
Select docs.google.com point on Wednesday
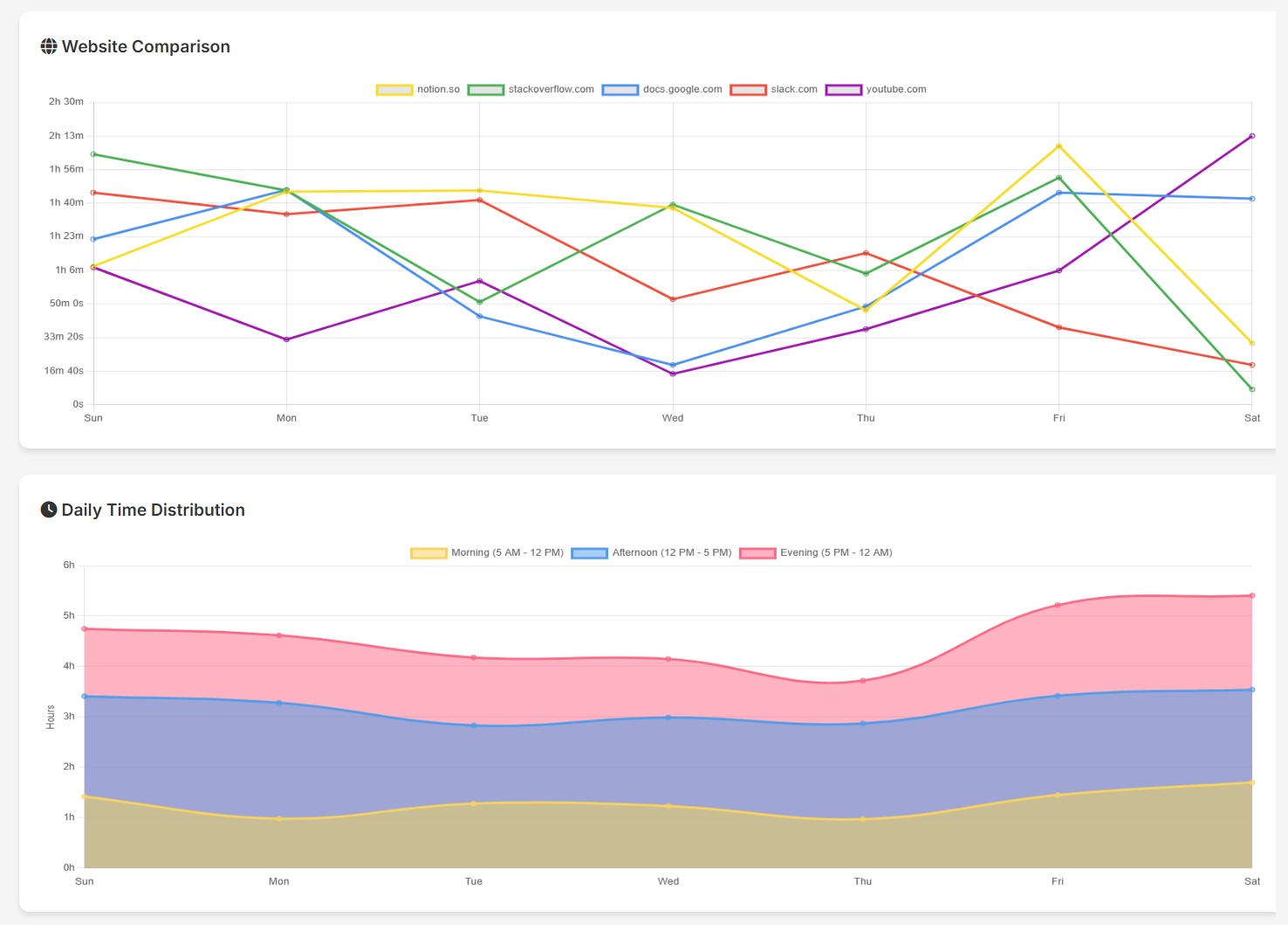673,365
